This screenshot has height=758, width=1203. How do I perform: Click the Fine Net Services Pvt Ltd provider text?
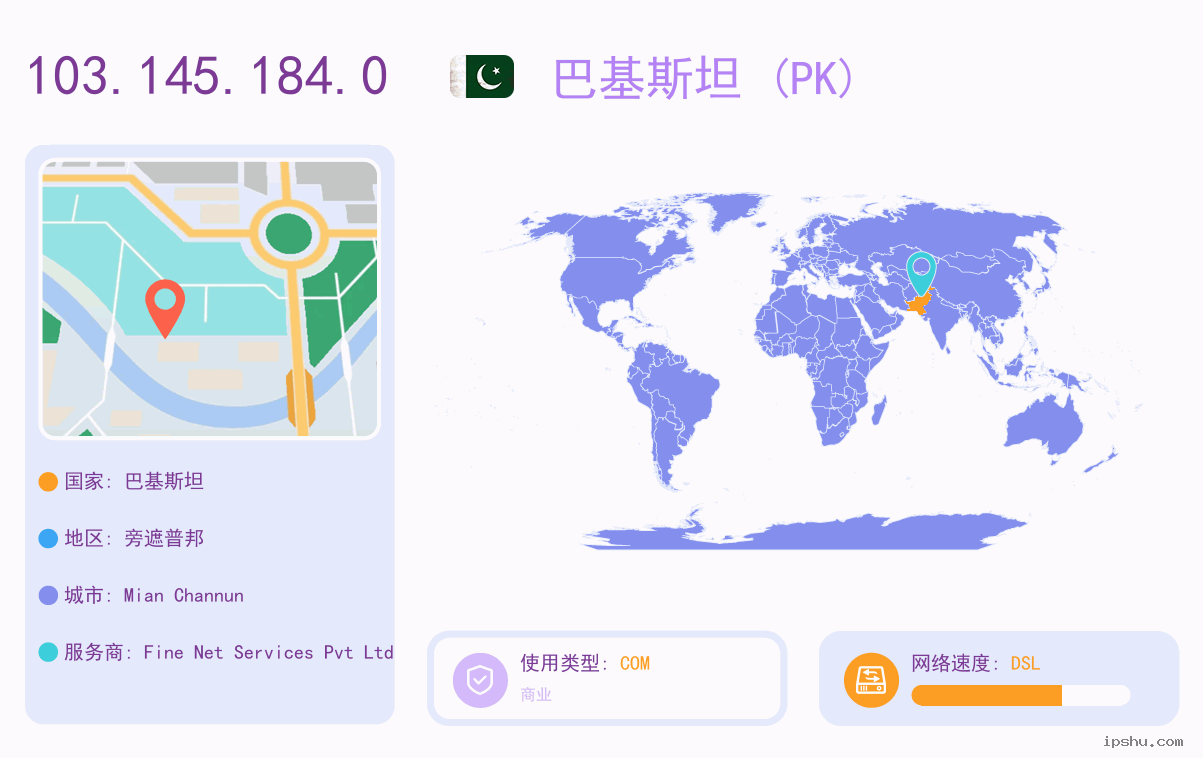coord(268,653)
